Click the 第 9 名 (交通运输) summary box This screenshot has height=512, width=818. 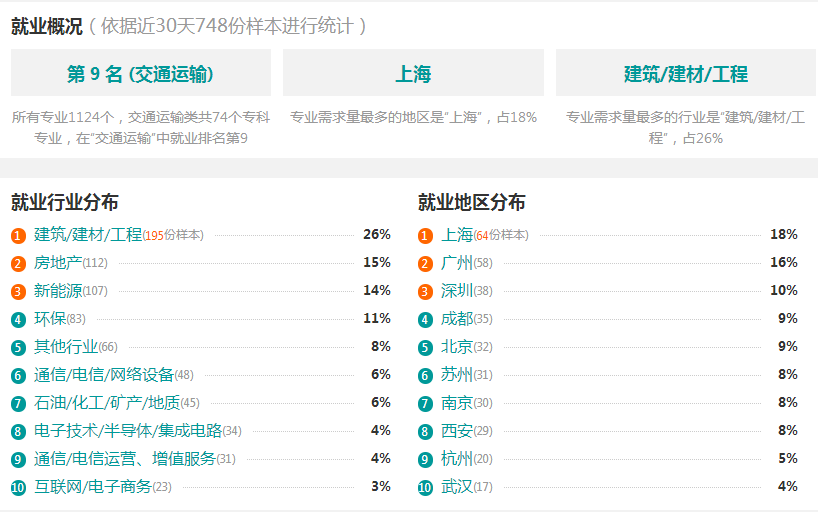coord(141,73)
